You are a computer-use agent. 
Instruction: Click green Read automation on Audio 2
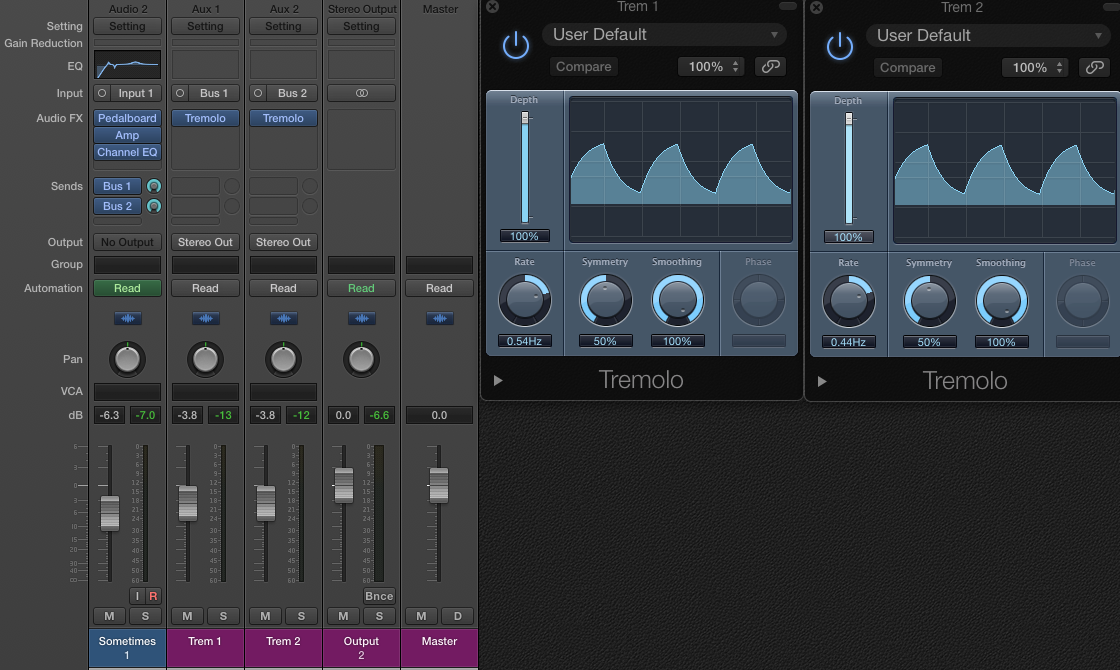click(127, 288)
